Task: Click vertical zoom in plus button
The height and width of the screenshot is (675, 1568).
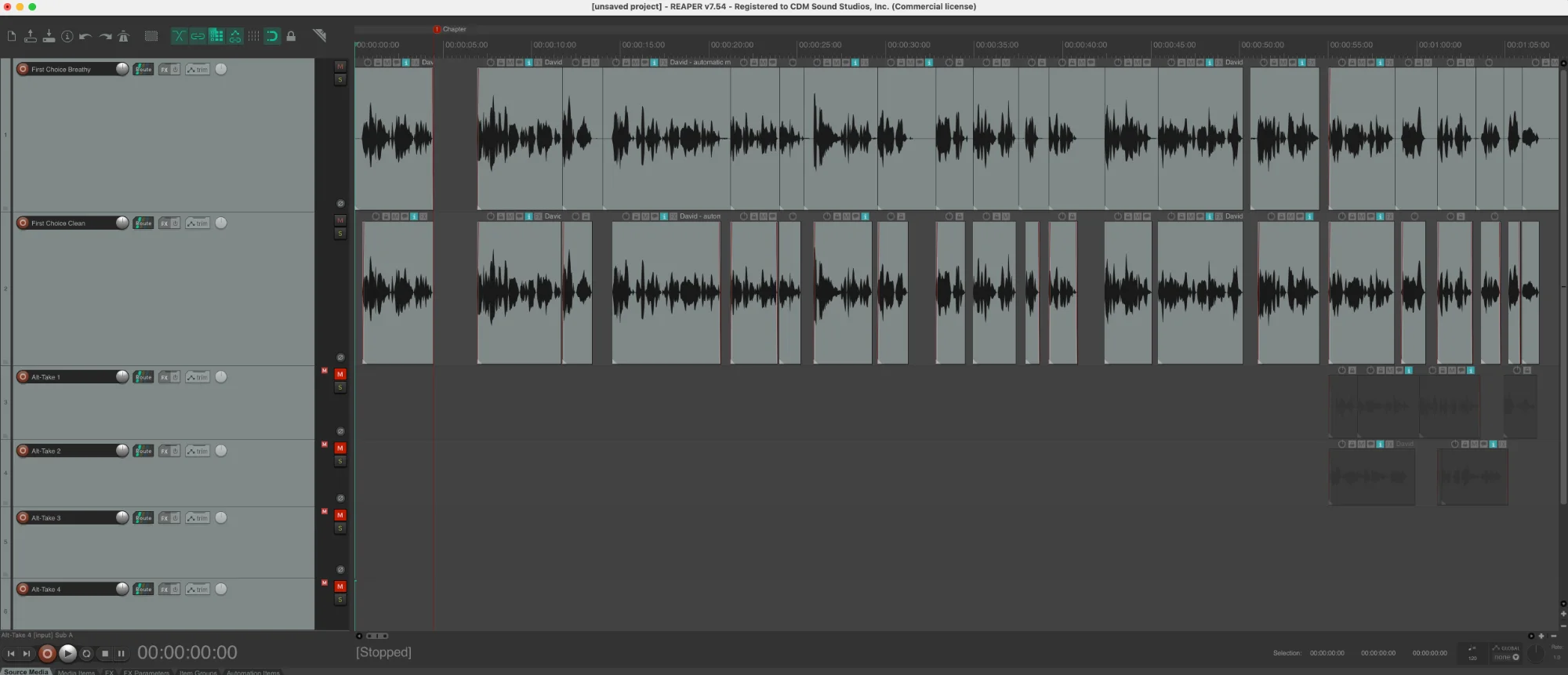Action: (1563, 614)
